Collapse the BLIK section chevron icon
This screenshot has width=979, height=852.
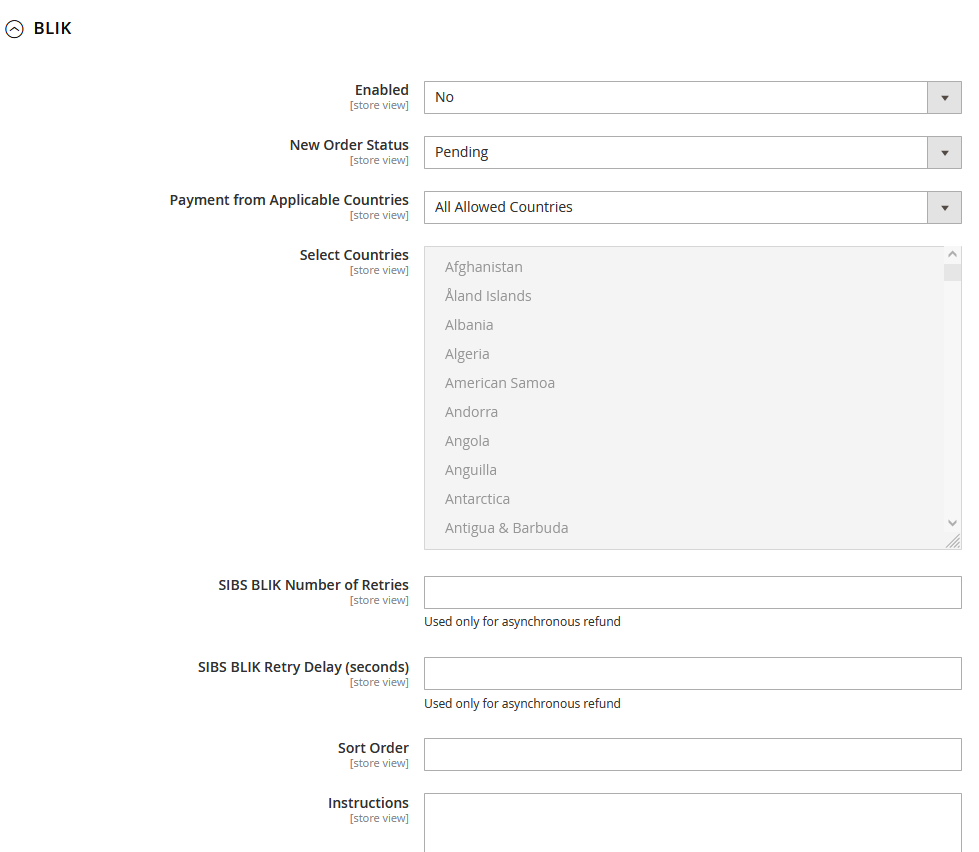point(14,30)
